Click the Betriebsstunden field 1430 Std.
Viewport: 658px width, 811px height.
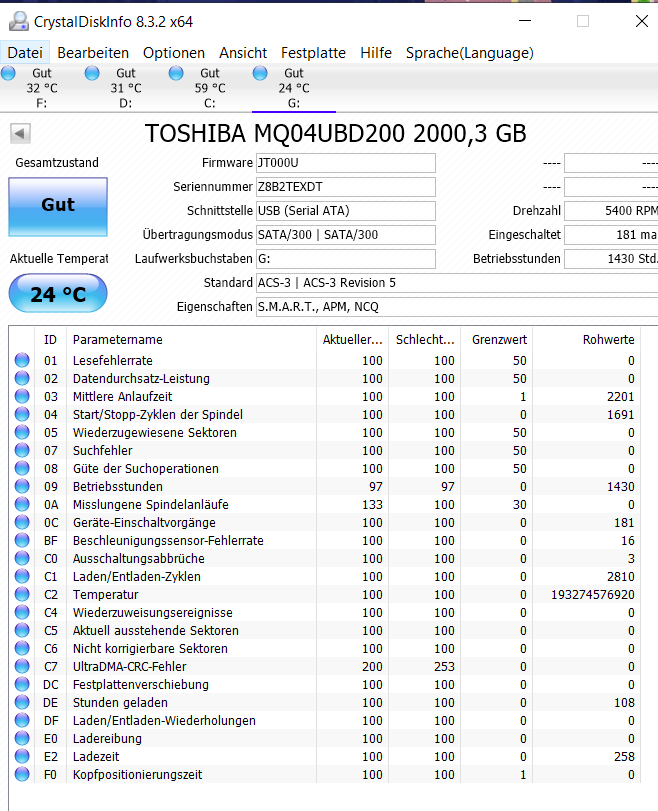pyautogui.click(x=611, y=259)
